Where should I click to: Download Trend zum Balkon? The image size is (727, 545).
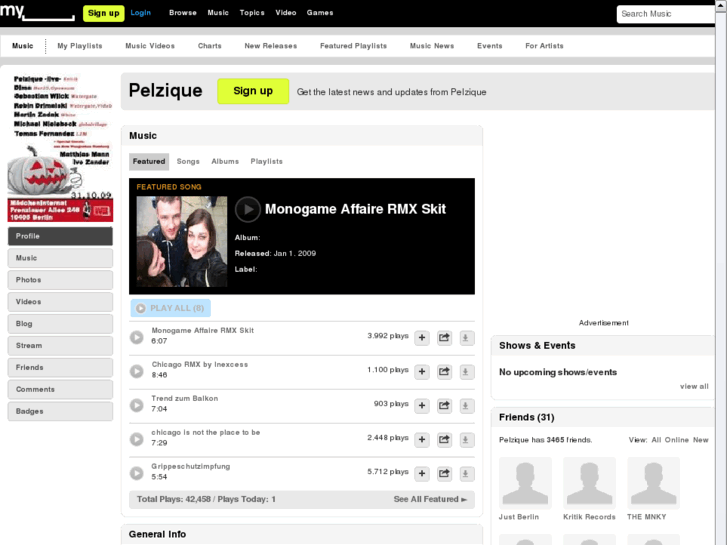point(466,405)
